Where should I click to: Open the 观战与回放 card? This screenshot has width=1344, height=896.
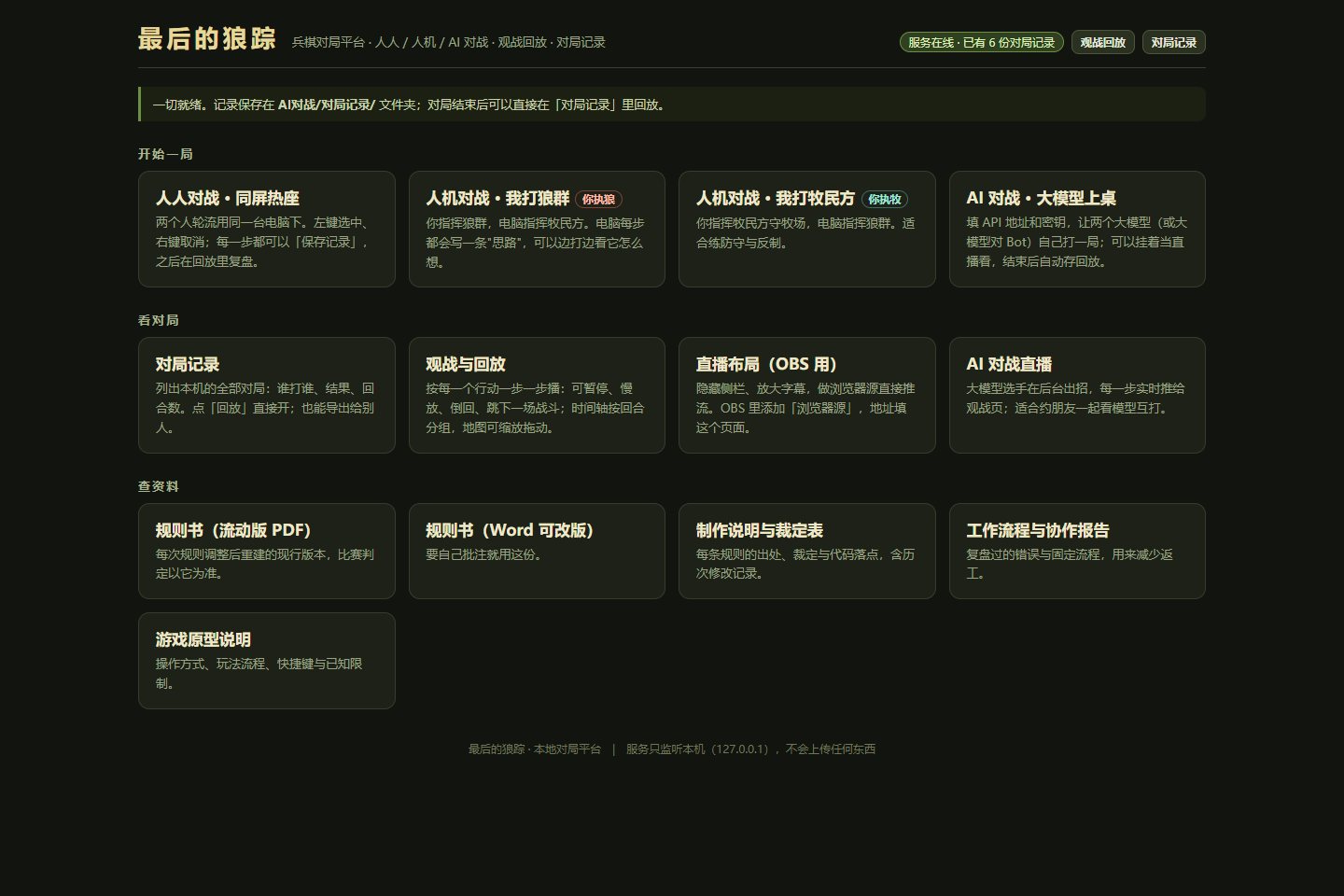tap(537, 395)
